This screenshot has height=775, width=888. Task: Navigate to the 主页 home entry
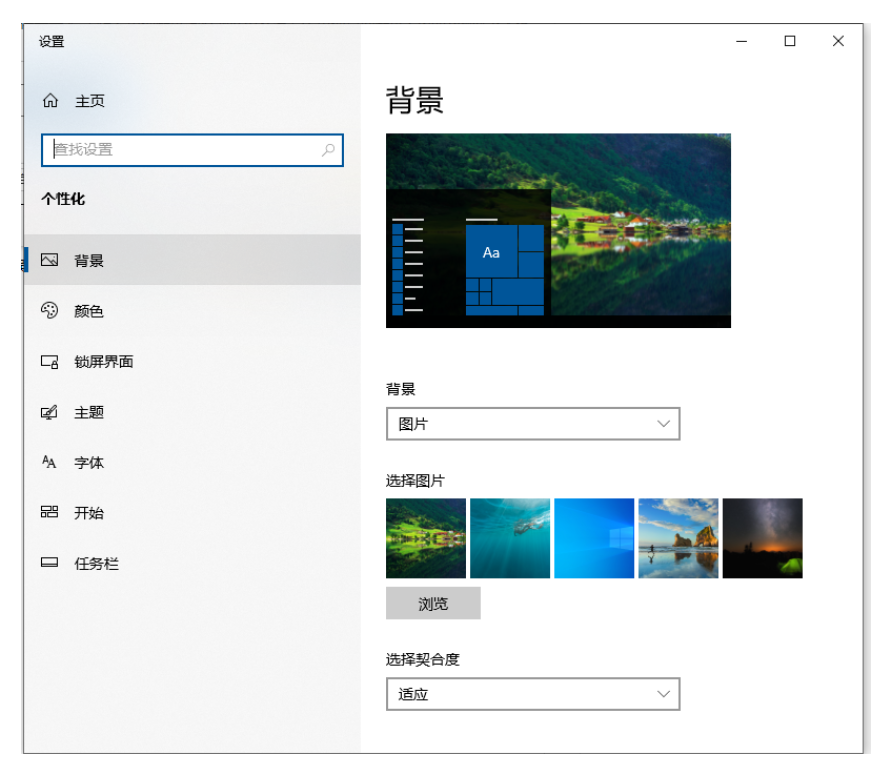88,101
